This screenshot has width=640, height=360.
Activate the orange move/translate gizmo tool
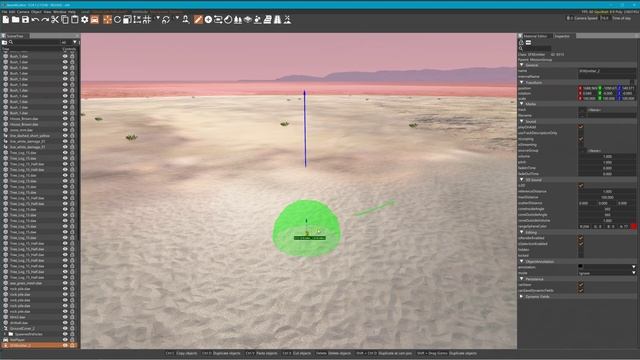tap(107, 20)
